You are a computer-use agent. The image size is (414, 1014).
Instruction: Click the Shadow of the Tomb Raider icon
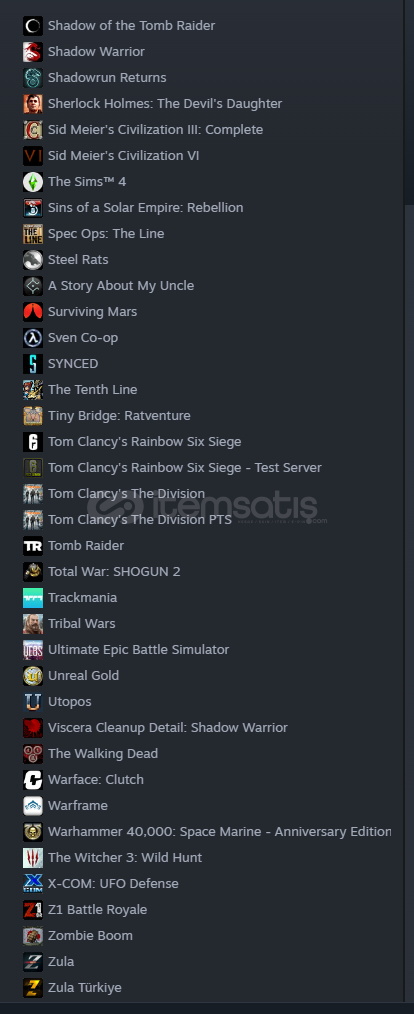33,26
